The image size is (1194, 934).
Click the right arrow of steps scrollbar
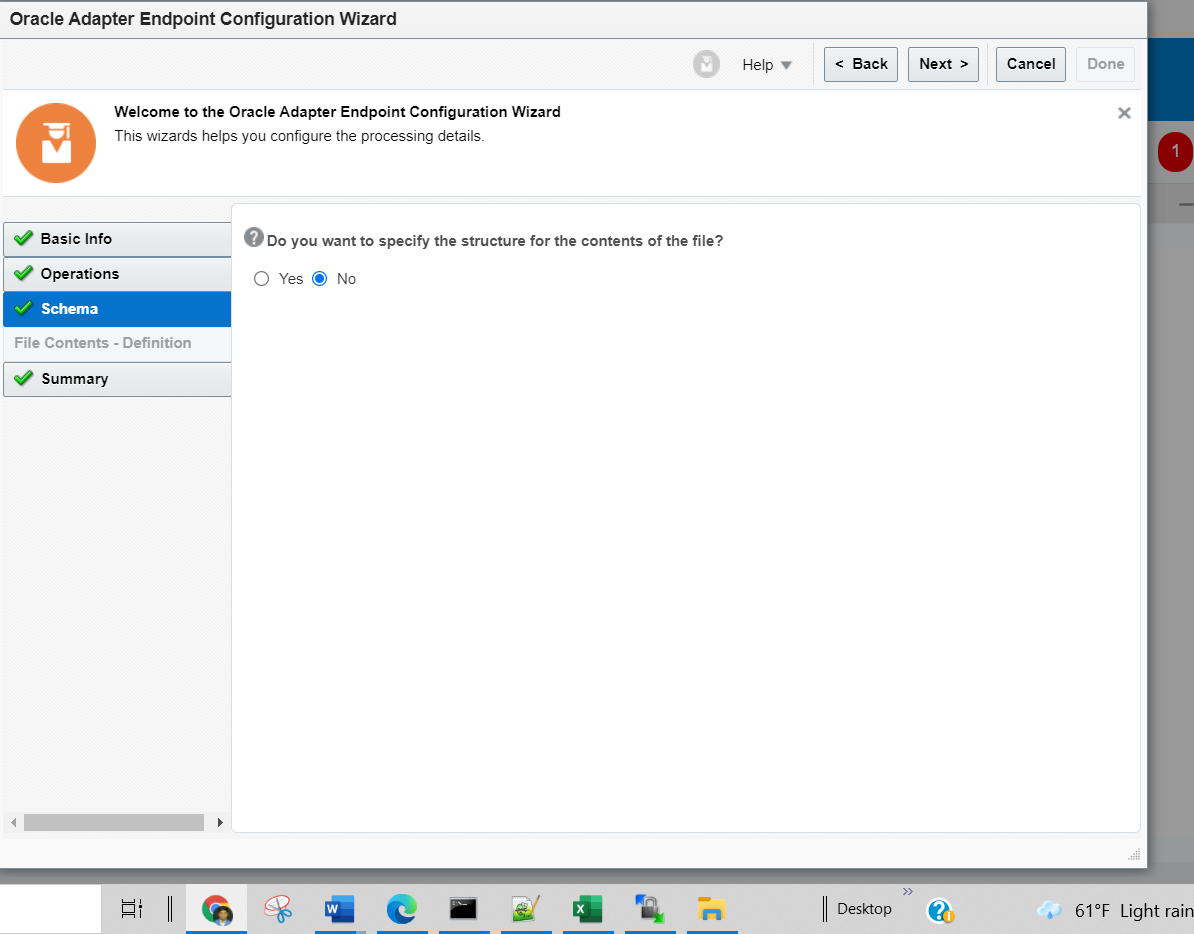(x=220, y=822)
